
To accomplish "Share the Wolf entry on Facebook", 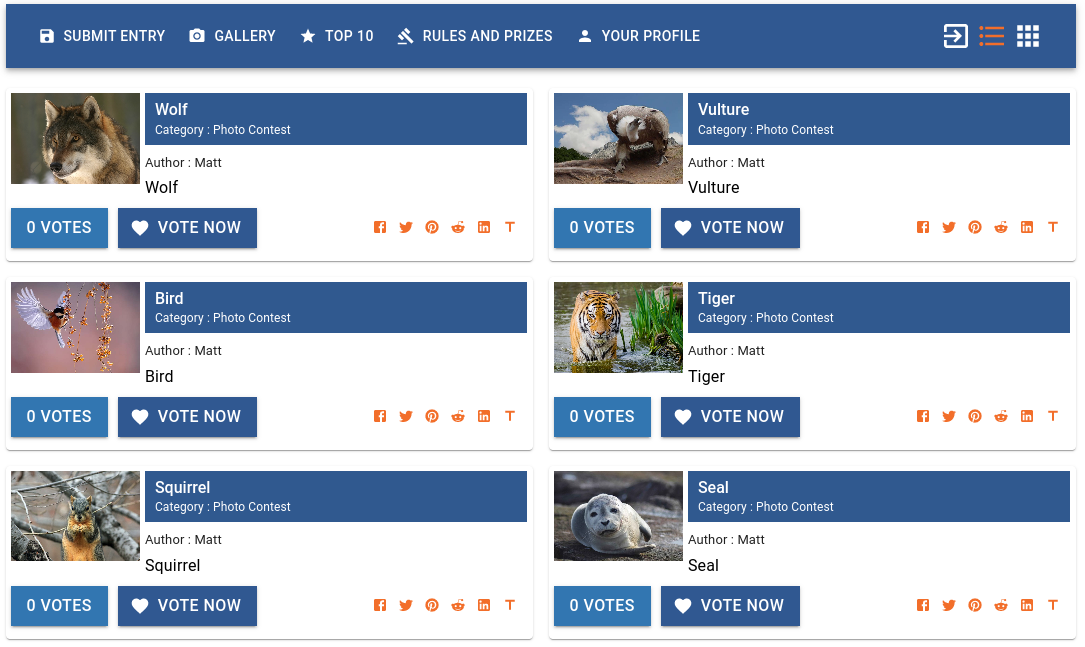I will pyautogui.click(x=380, y=227).
